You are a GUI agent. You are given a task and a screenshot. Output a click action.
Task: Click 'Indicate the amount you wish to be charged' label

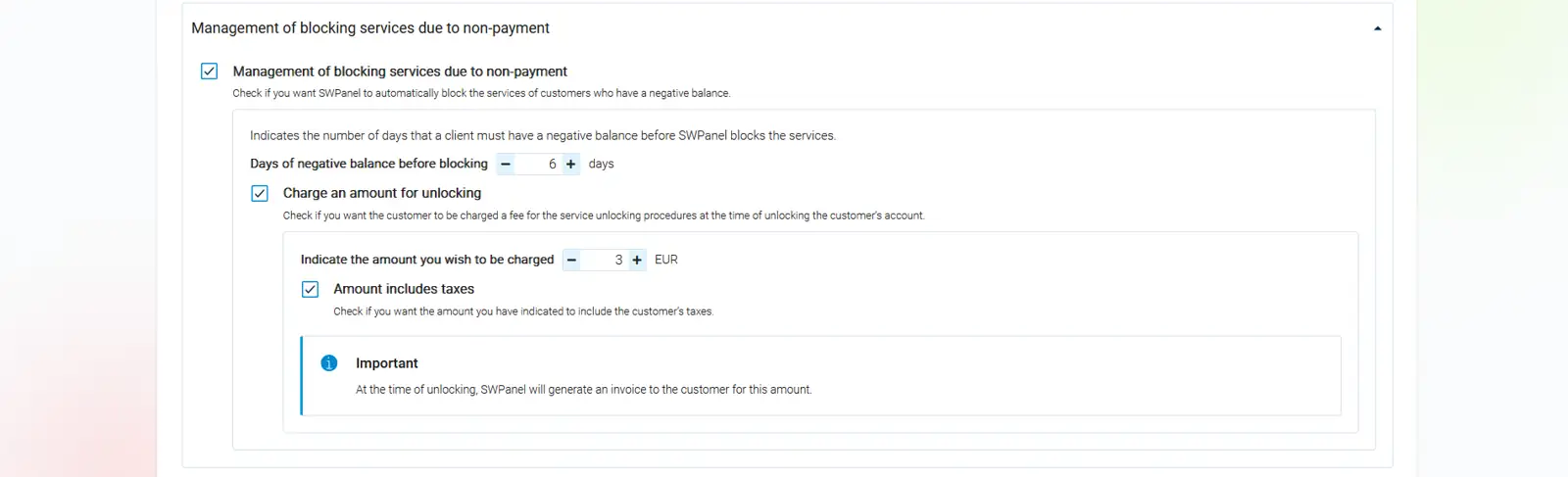coord(426,260)
